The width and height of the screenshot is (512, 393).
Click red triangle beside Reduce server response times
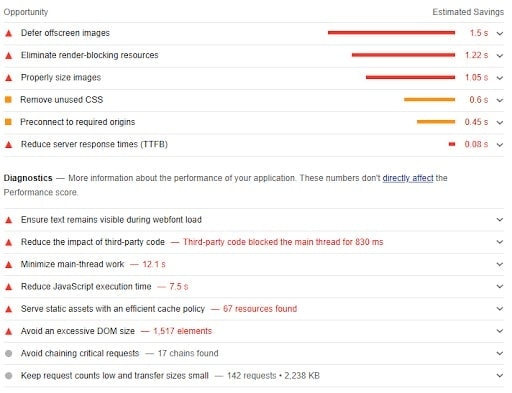(x=9, y=144)
